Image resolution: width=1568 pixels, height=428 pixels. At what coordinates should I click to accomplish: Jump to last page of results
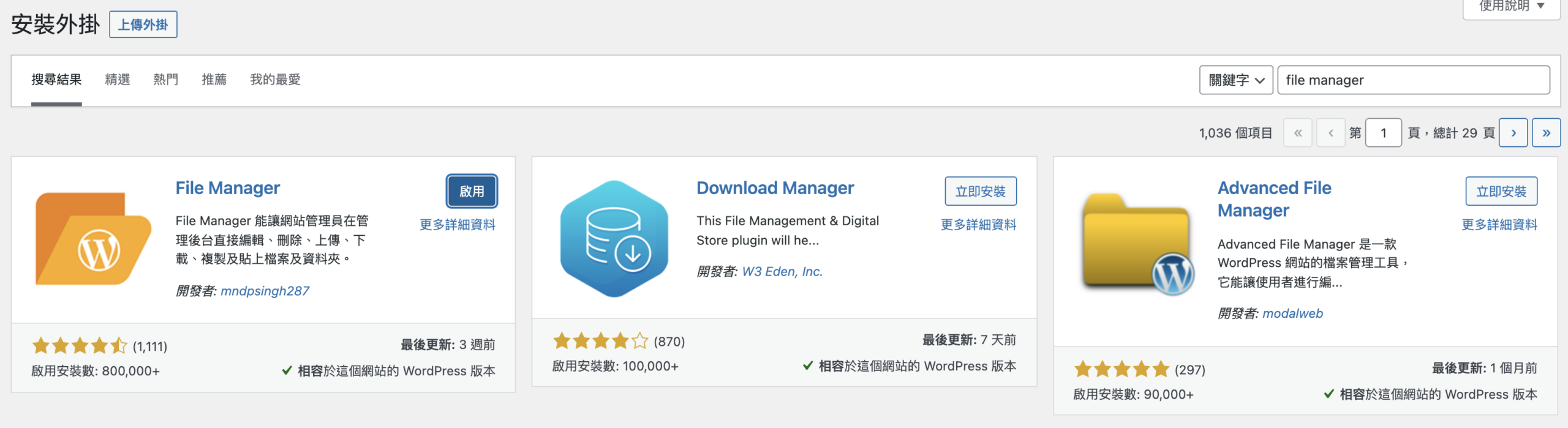(x=1546, y=133)
